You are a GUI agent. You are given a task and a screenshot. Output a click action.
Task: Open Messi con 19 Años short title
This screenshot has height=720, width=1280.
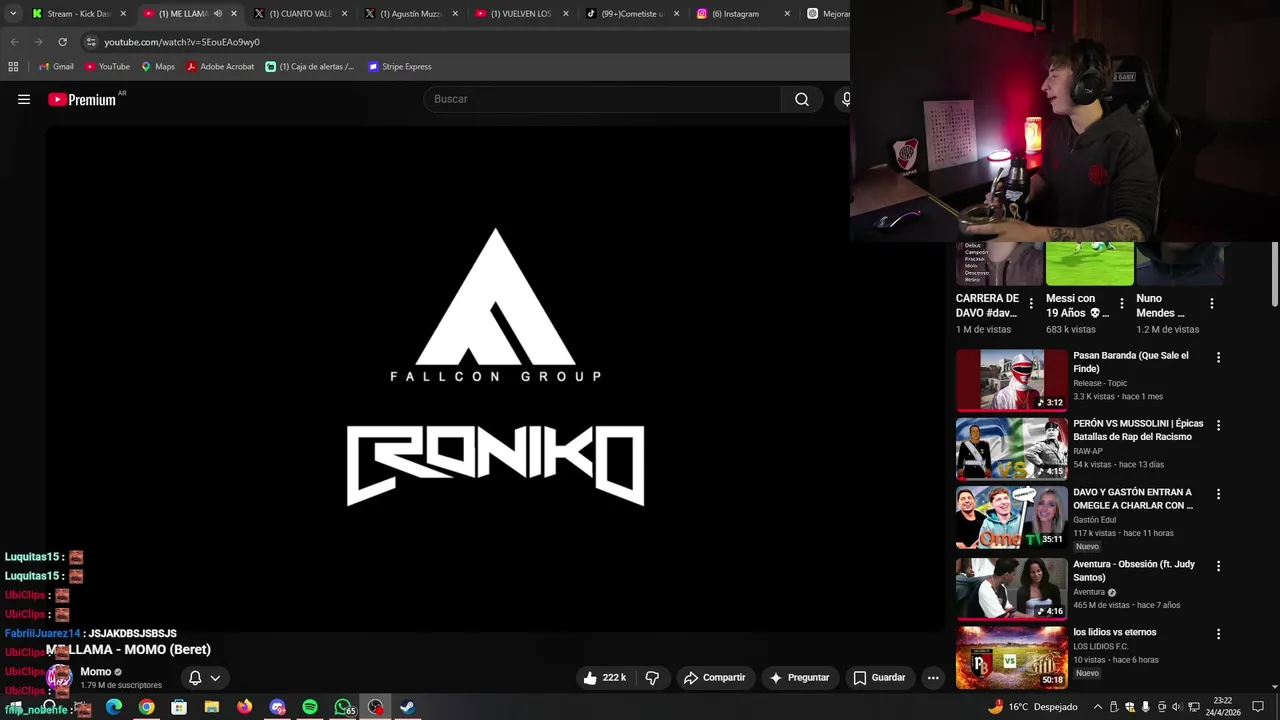click(x=1078, y=305)
